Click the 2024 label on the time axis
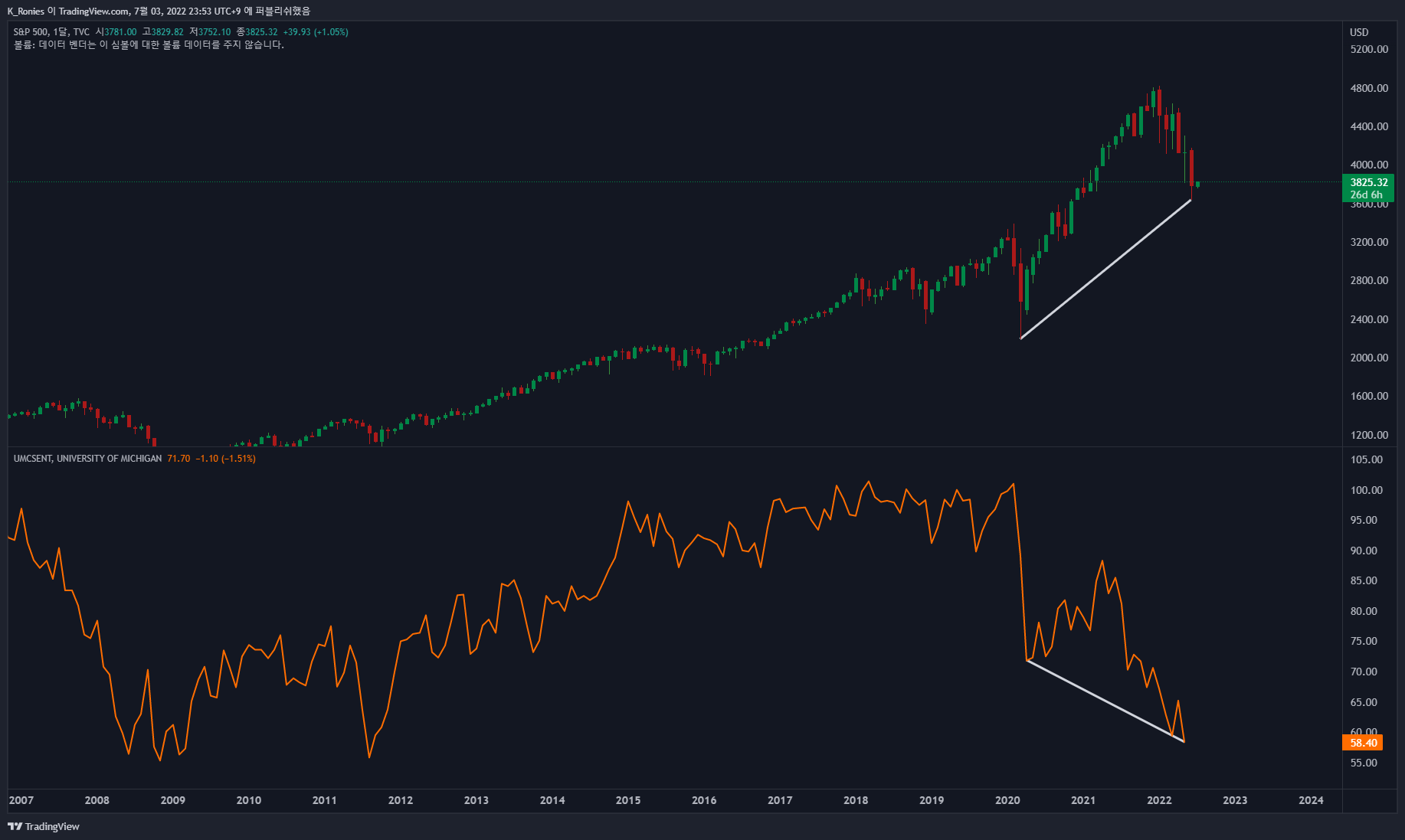 coord(1311,800)
